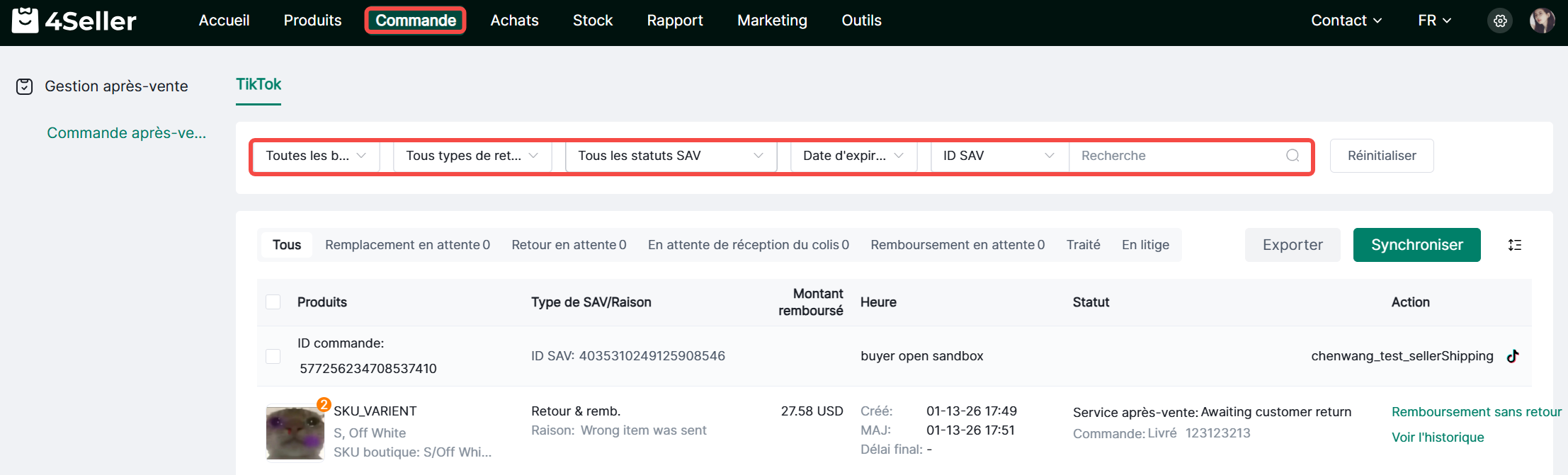Click the search magnifier icon
The image size is (1568, 475).
click(x=1293, y=156)
